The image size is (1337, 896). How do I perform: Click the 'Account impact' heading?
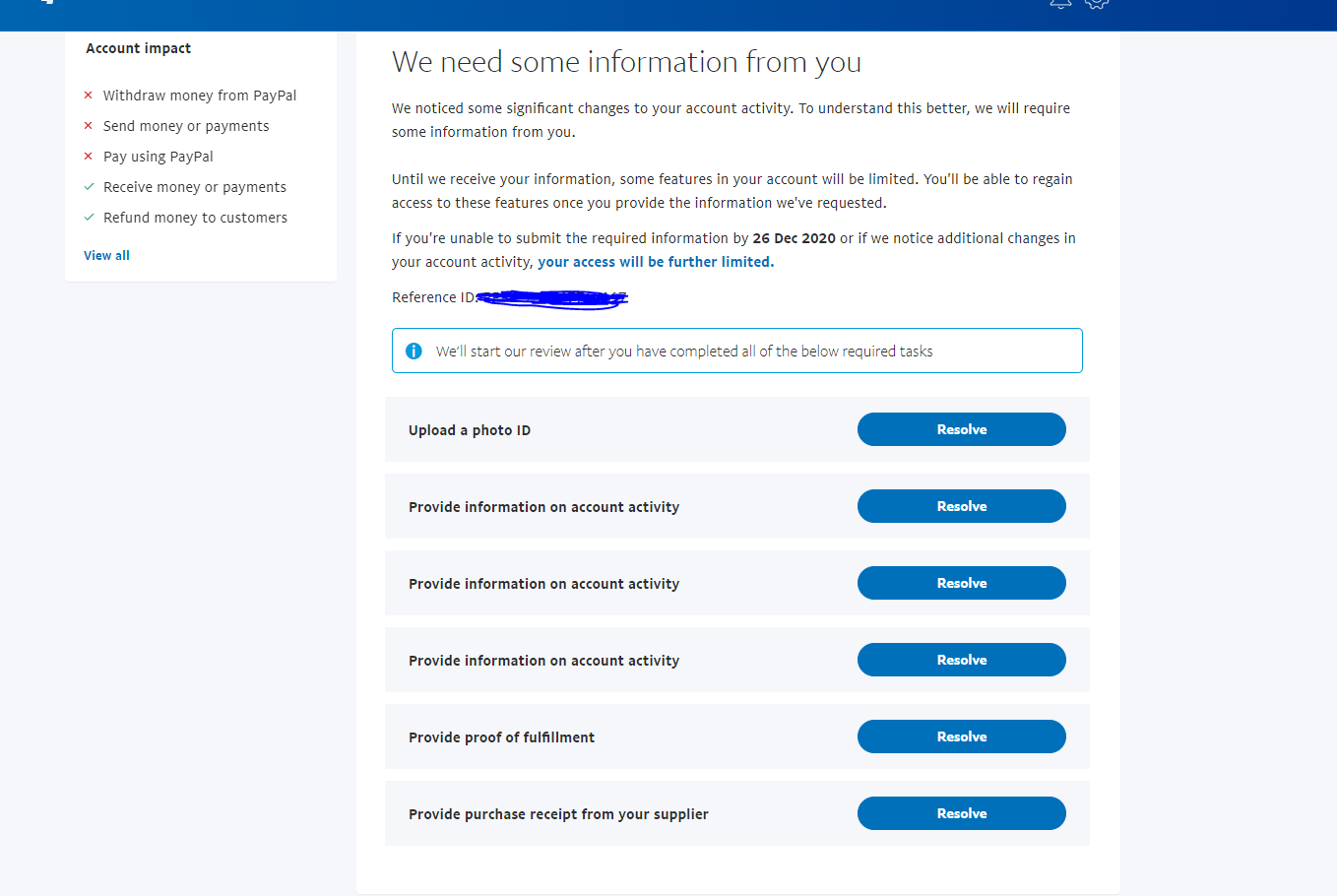coord(139,48)
